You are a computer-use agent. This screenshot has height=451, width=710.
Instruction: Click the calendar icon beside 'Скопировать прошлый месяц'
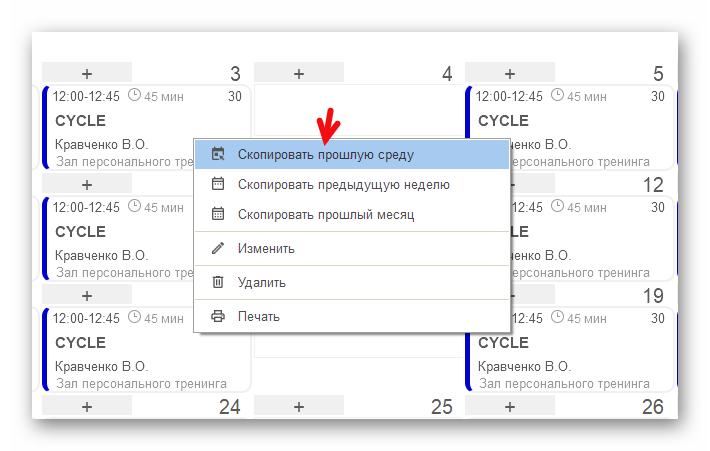point(218,214)
